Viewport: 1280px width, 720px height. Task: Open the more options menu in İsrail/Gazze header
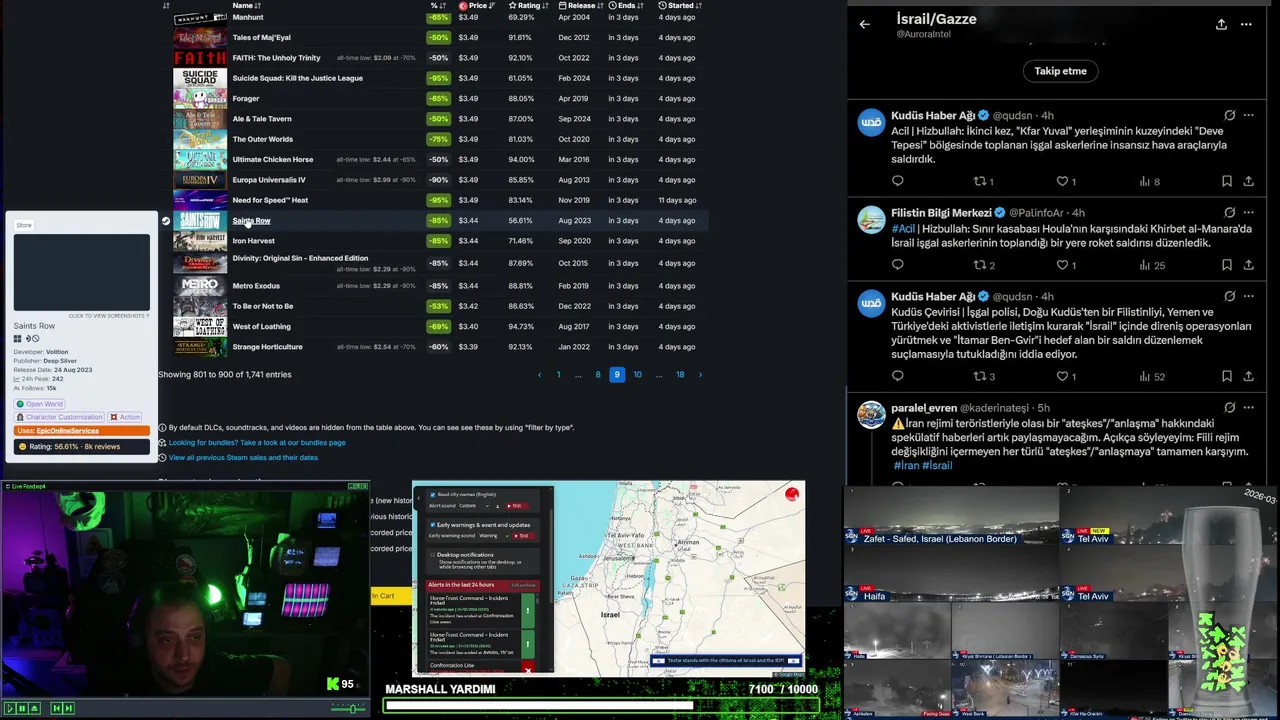(1246, 24)
